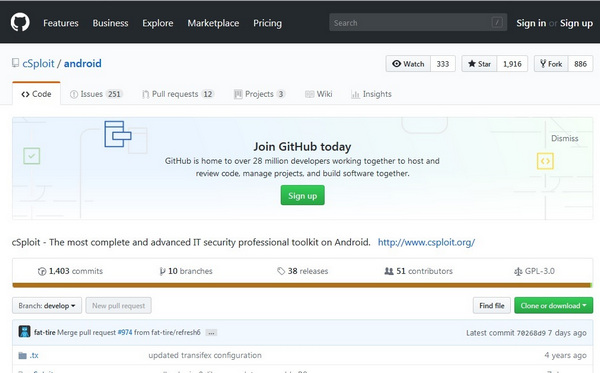The height and width of the screenshot is (373, 600).
Task: Open the Issues tab
Action: [x=96, y=94]
